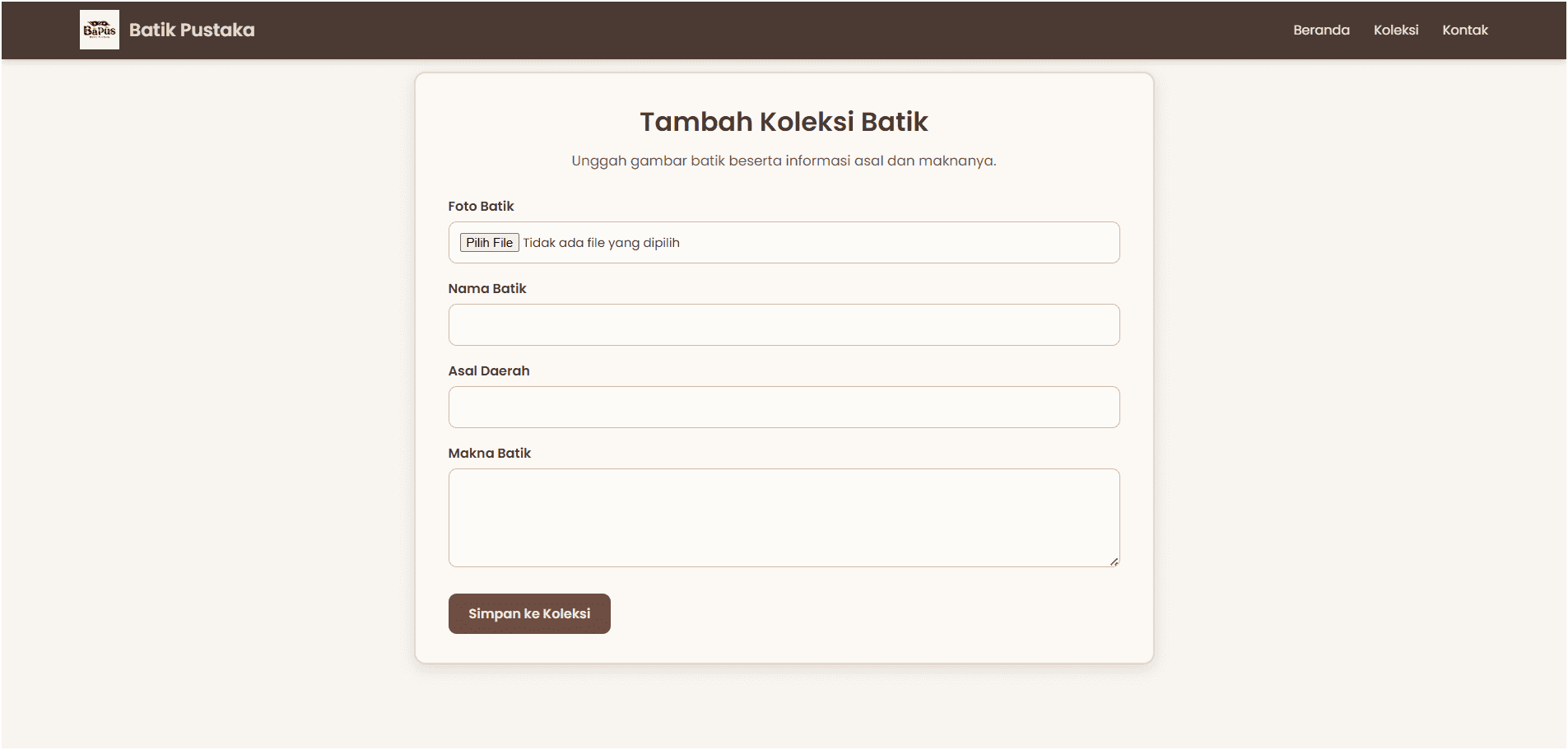This screenshot has height=750, width=1568.
Task: Click the Foto Batik label
Action: [481, 206]
